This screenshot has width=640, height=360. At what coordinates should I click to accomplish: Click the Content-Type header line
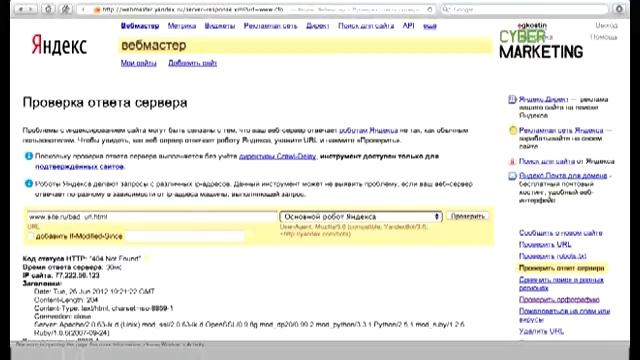point(104,308)
